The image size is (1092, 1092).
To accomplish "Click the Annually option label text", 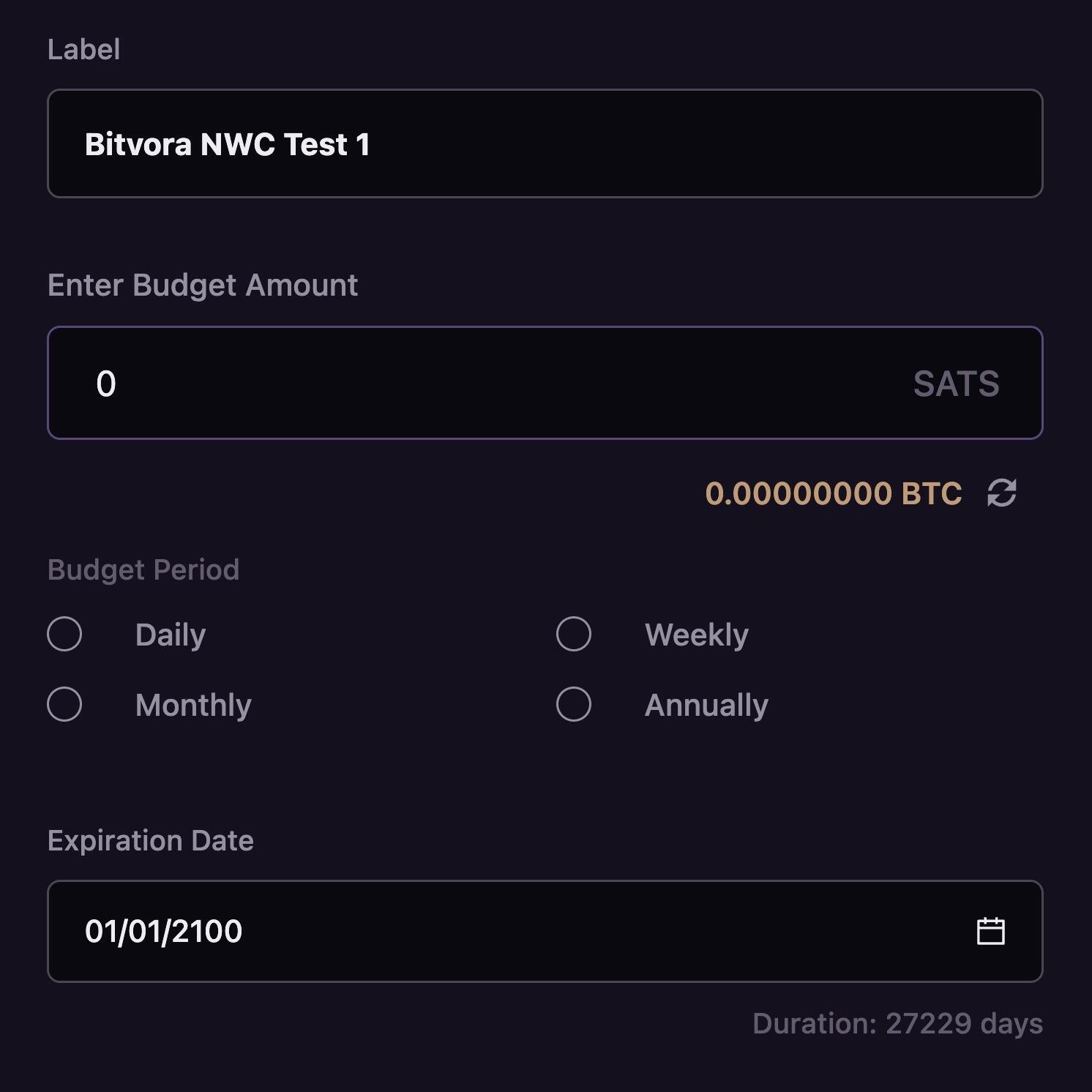I will (x=706, y=705).
